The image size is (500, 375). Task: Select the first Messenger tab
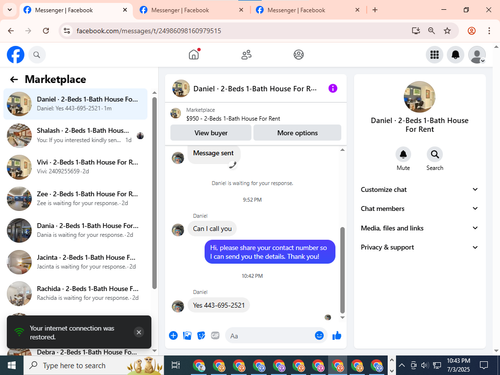coord(75,10)
